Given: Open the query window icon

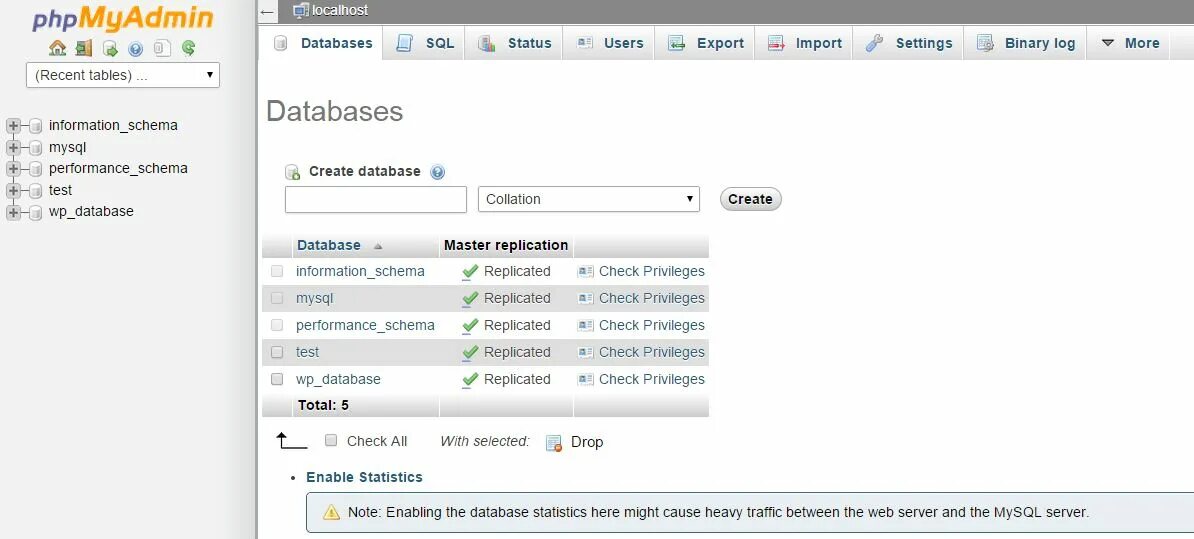Looking at the screenshot, I should [110, 48].
